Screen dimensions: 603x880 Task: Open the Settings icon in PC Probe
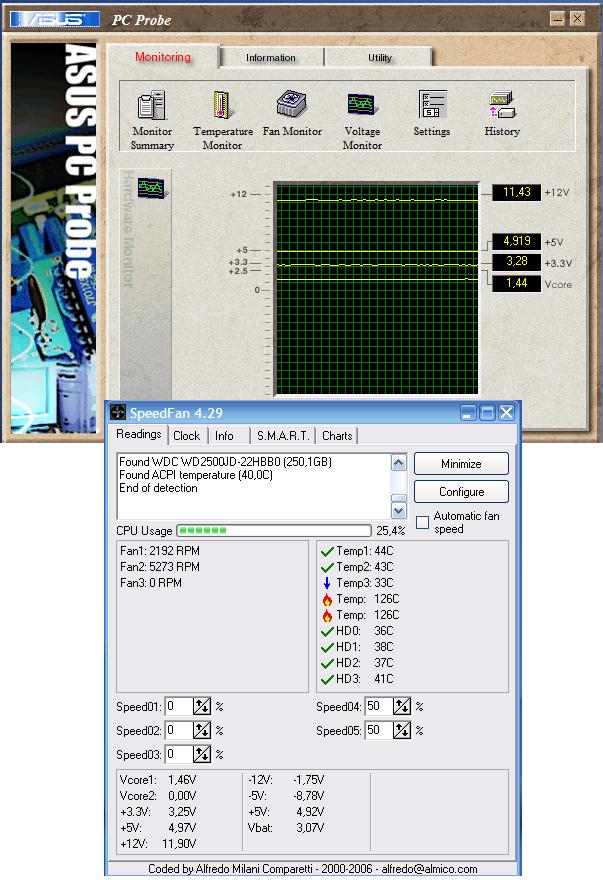pos(432,105)
